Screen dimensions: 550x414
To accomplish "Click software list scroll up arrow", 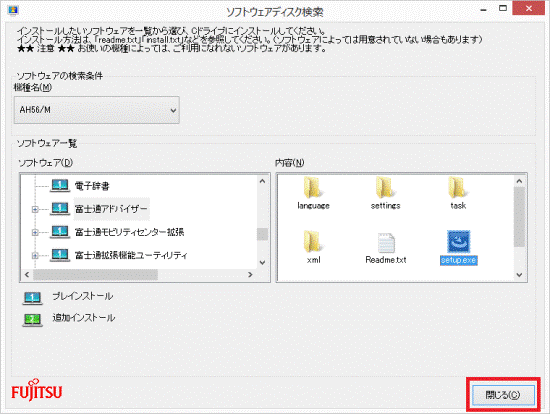I will [x=262, y=181].
